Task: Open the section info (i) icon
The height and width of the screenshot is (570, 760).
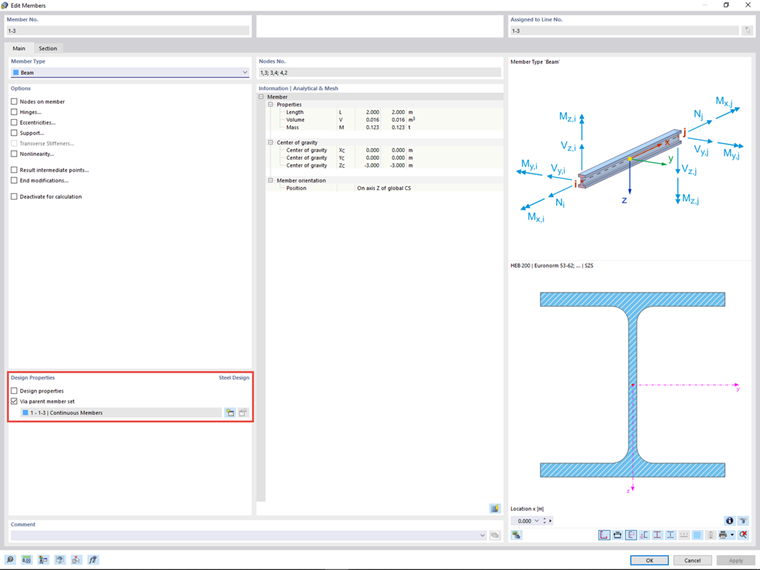Action: click(x=729, y=521)
